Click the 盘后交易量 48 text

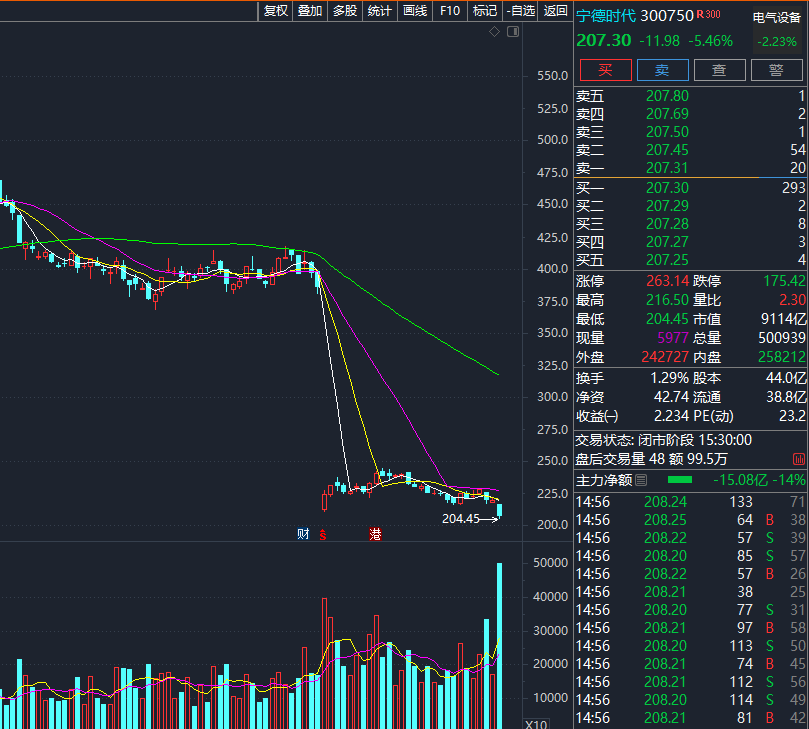point(620,459)
